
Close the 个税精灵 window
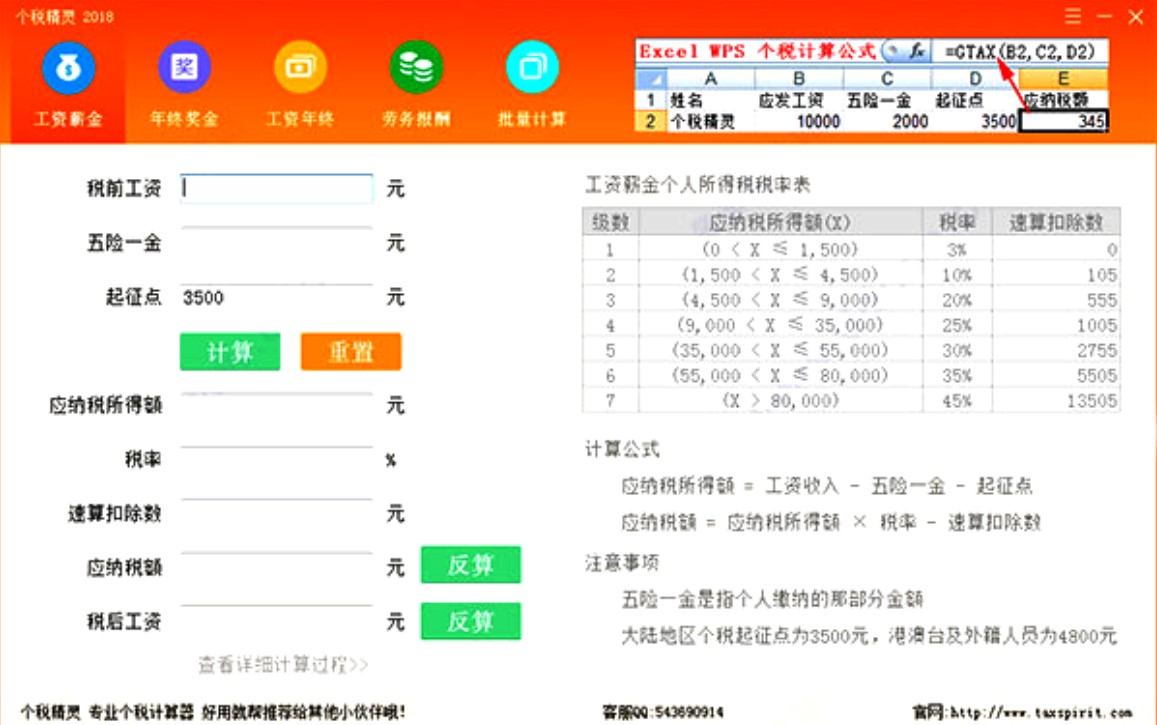click(1136, 16)
